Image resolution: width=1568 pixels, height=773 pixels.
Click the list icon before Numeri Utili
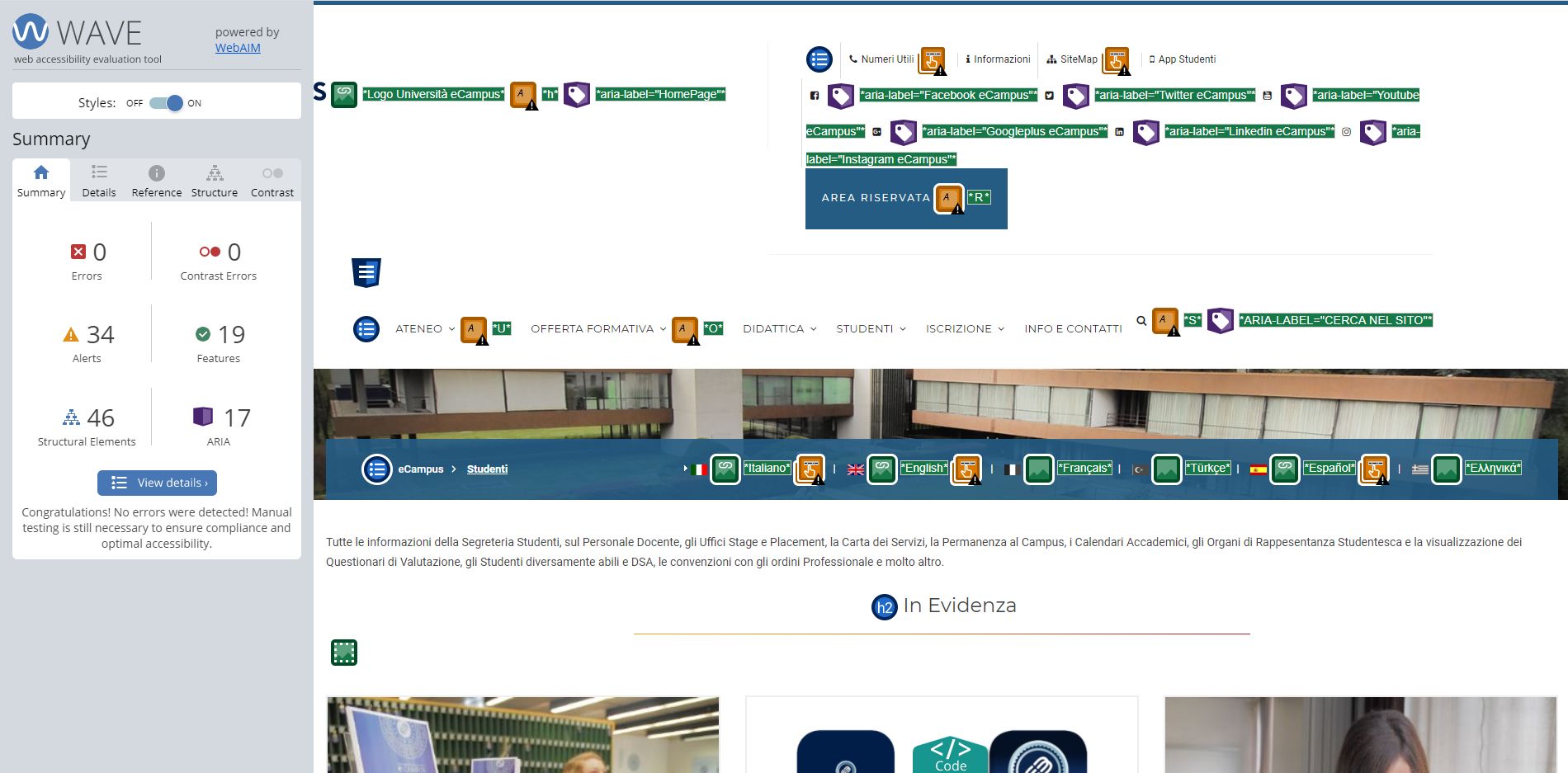(819, 59)
